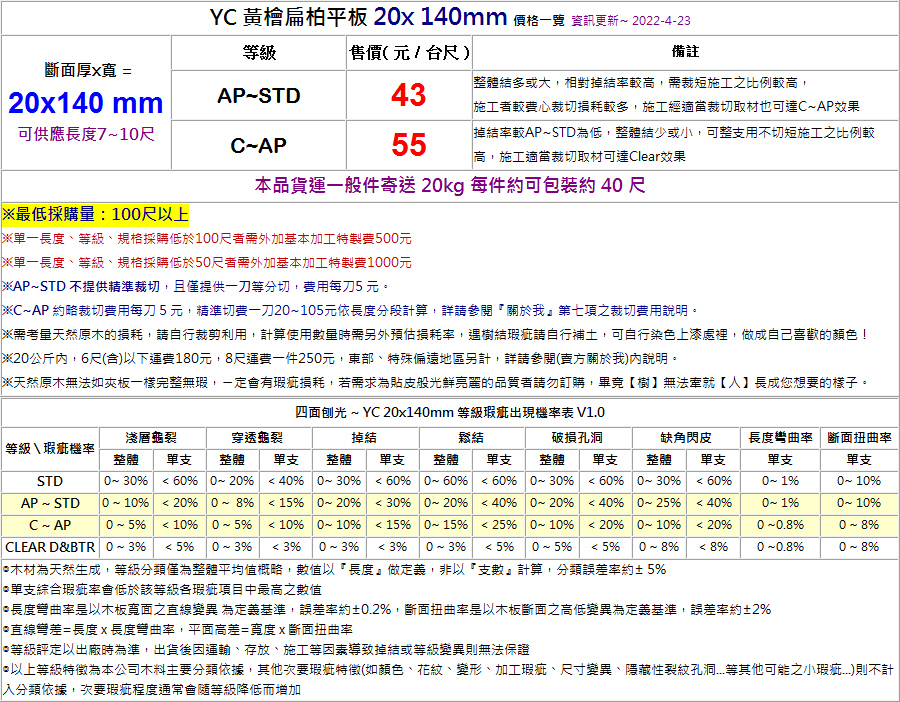Image resolution: width=900 pixels, height=702 pixels.
Task: Select the AP~STD grade in pricing table
Action: tap(259, 96)
